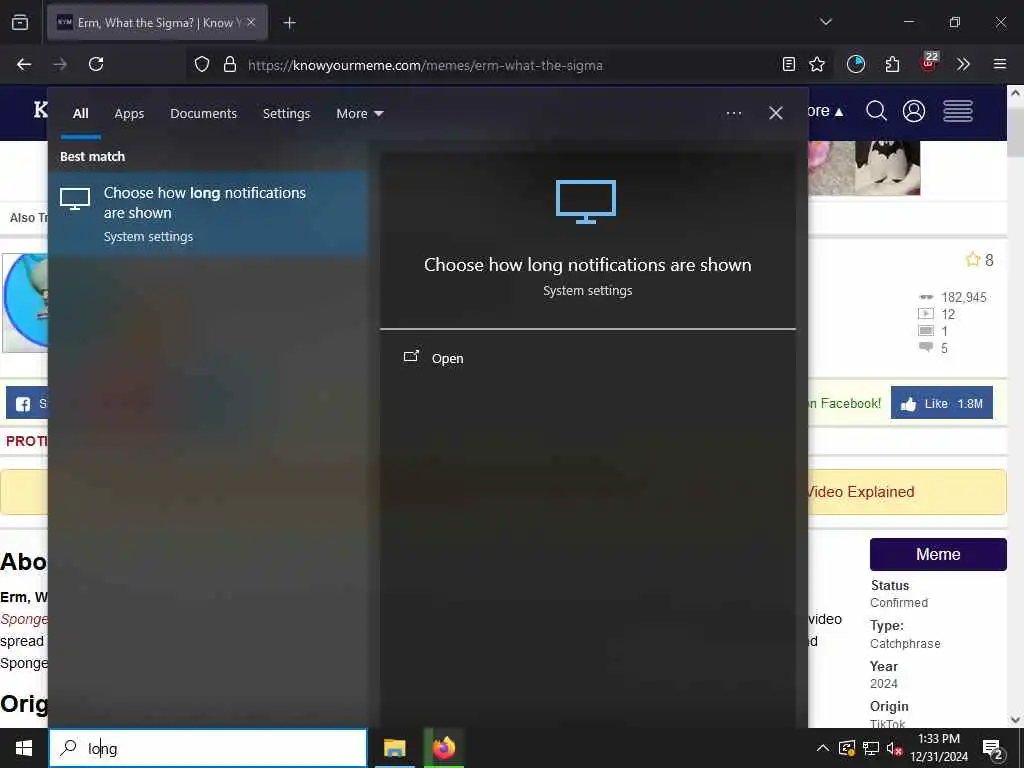Click the page scrollbar up arrow

1015,93
